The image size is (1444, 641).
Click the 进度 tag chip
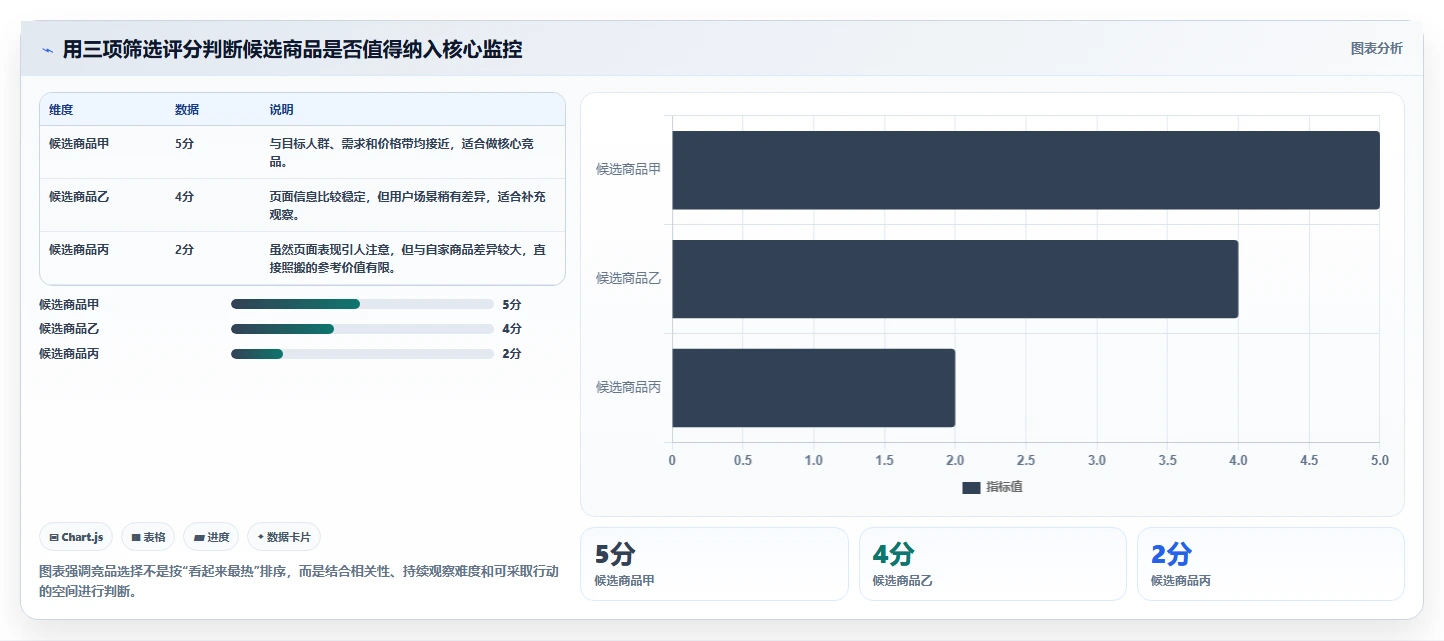point(211,537)
